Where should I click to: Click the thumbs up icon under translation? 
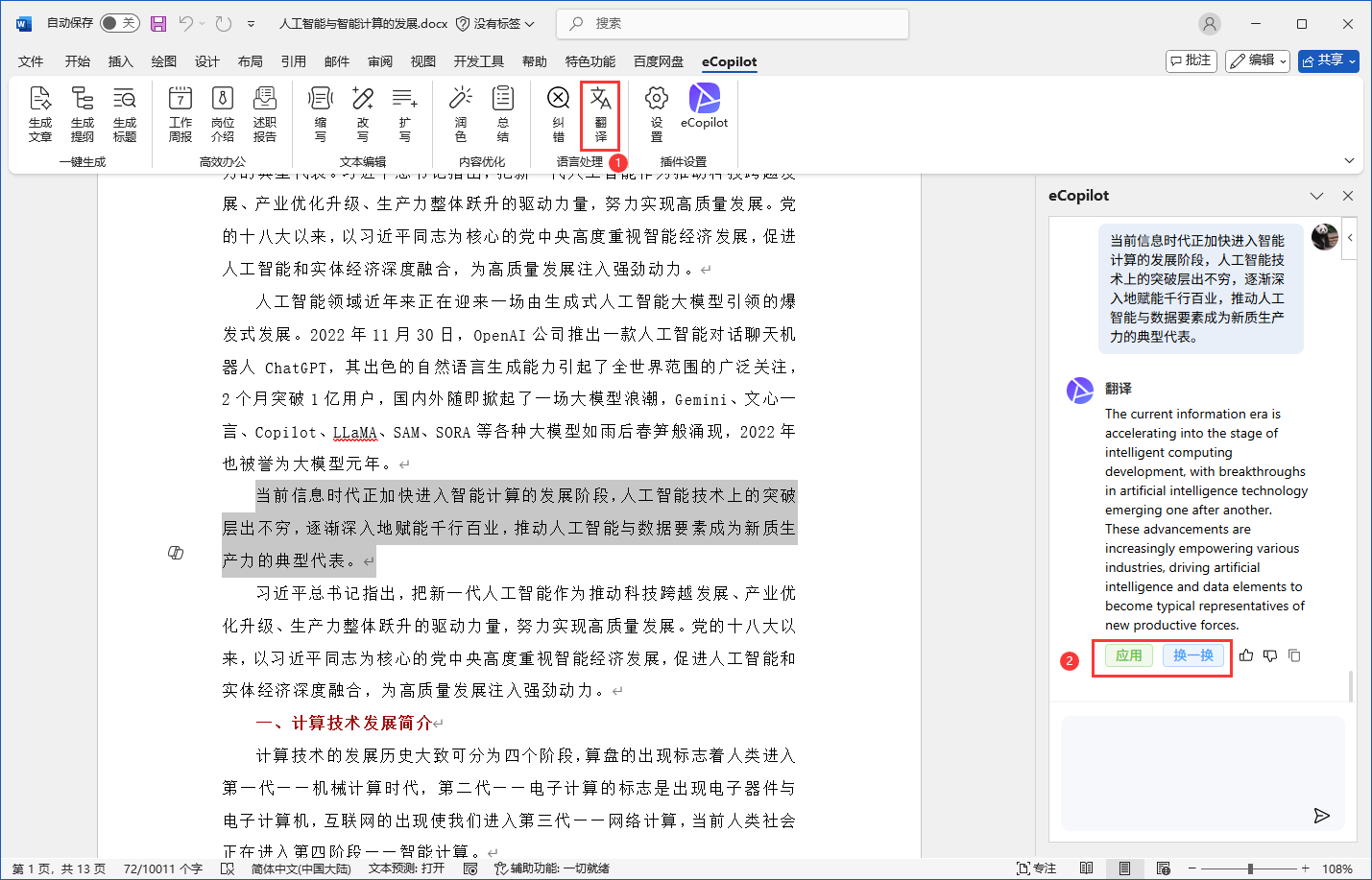tap(1246, 655)
